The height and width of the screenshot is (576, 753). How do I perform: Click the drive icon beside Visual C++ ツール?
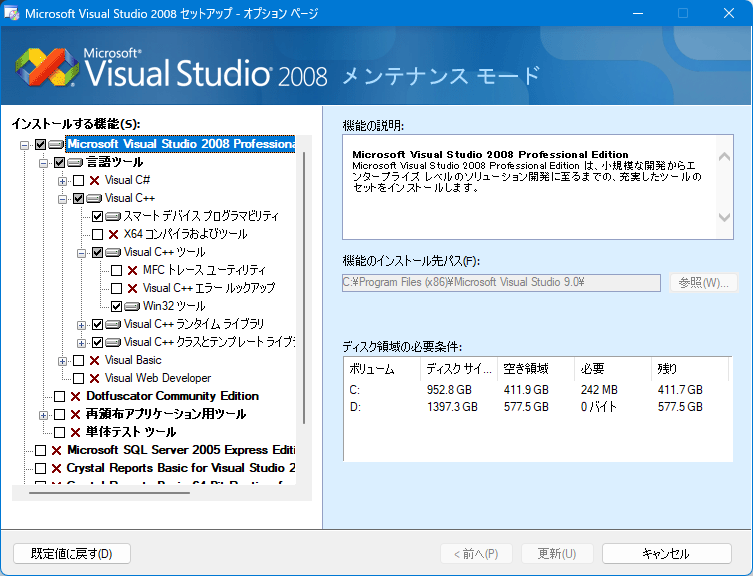click(x=113, y=253)
